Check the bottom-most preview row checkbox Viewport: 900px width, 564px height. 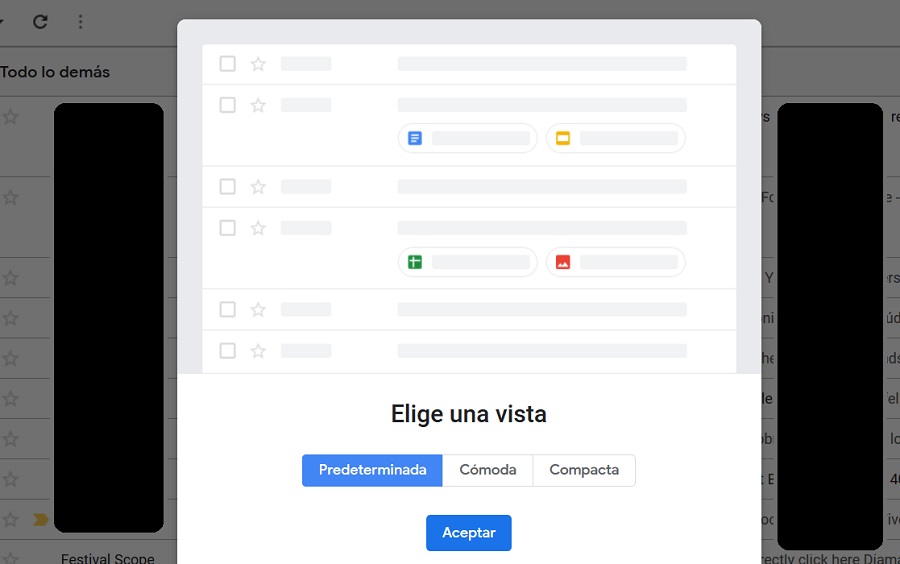[227, 351]
